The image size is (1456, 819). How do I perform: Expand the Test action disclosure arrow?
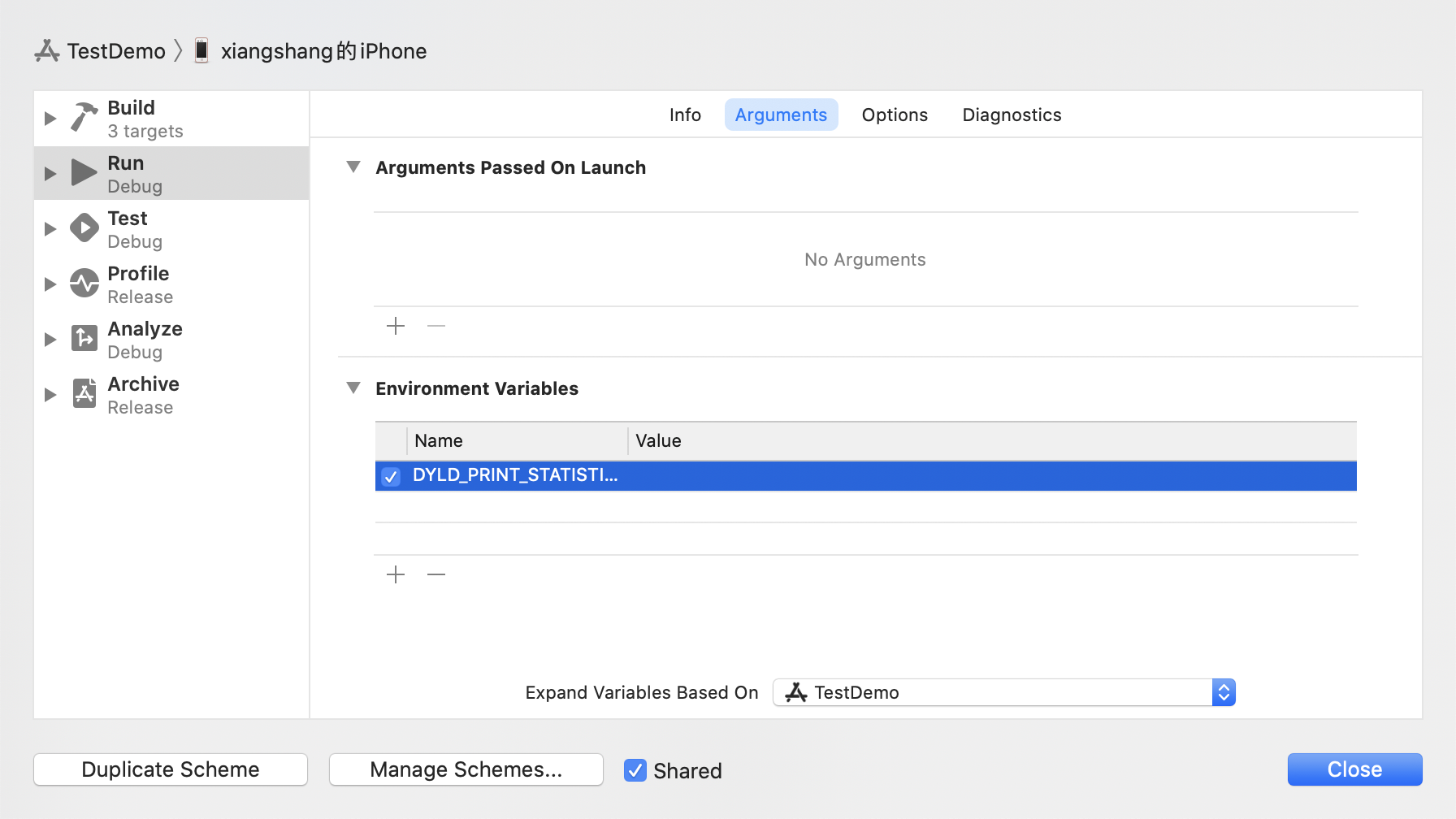[50, 229]
